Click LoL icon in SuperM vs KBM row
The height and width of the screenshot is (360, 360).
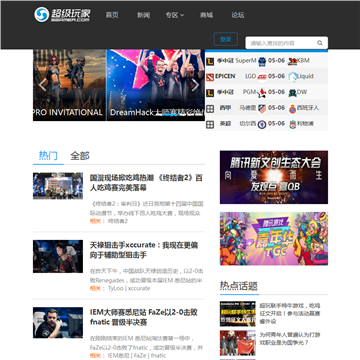coord(210,61)
